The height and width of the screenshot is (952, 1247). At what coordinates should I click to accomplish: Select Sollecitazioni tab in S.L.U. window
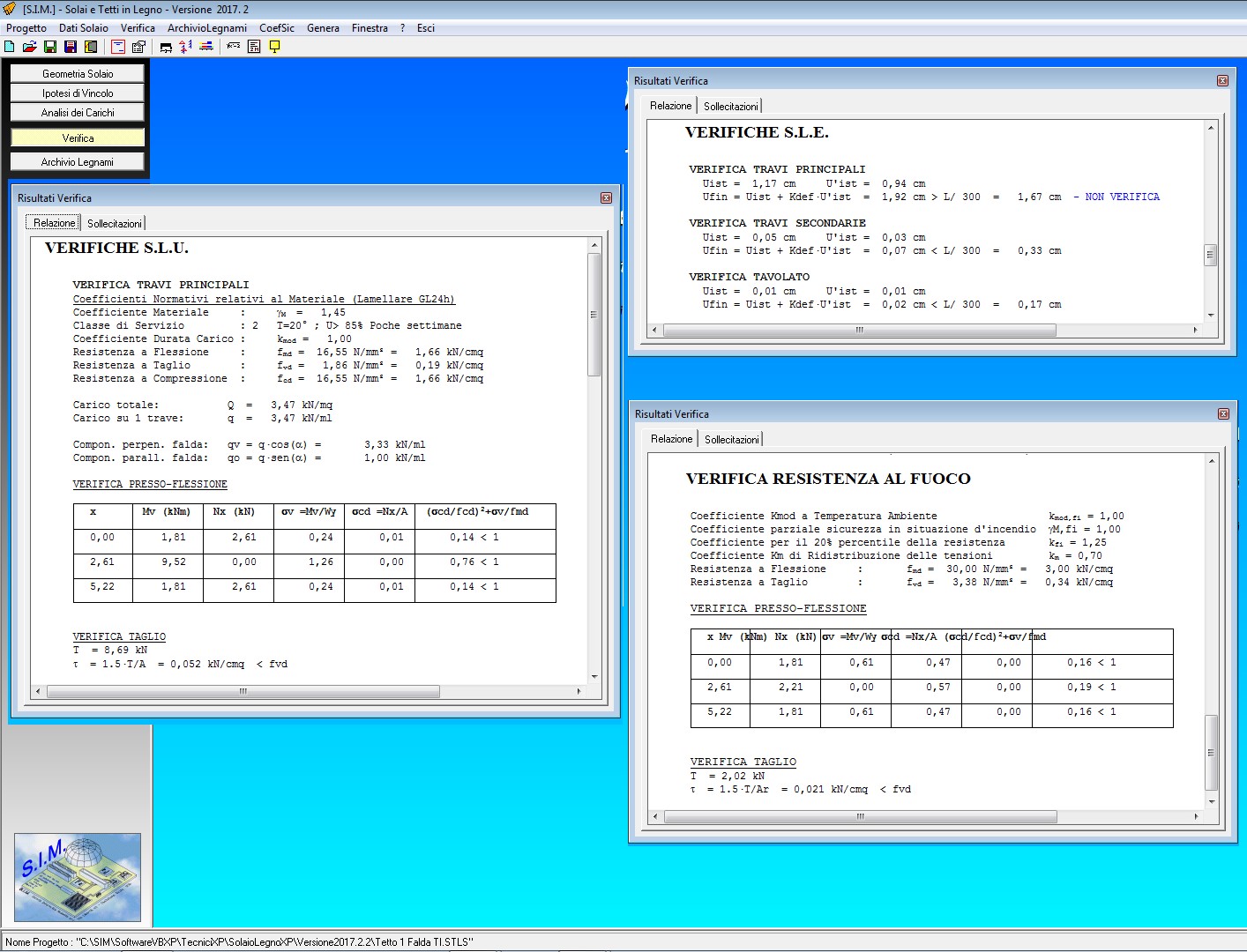(x=115, y=224)
